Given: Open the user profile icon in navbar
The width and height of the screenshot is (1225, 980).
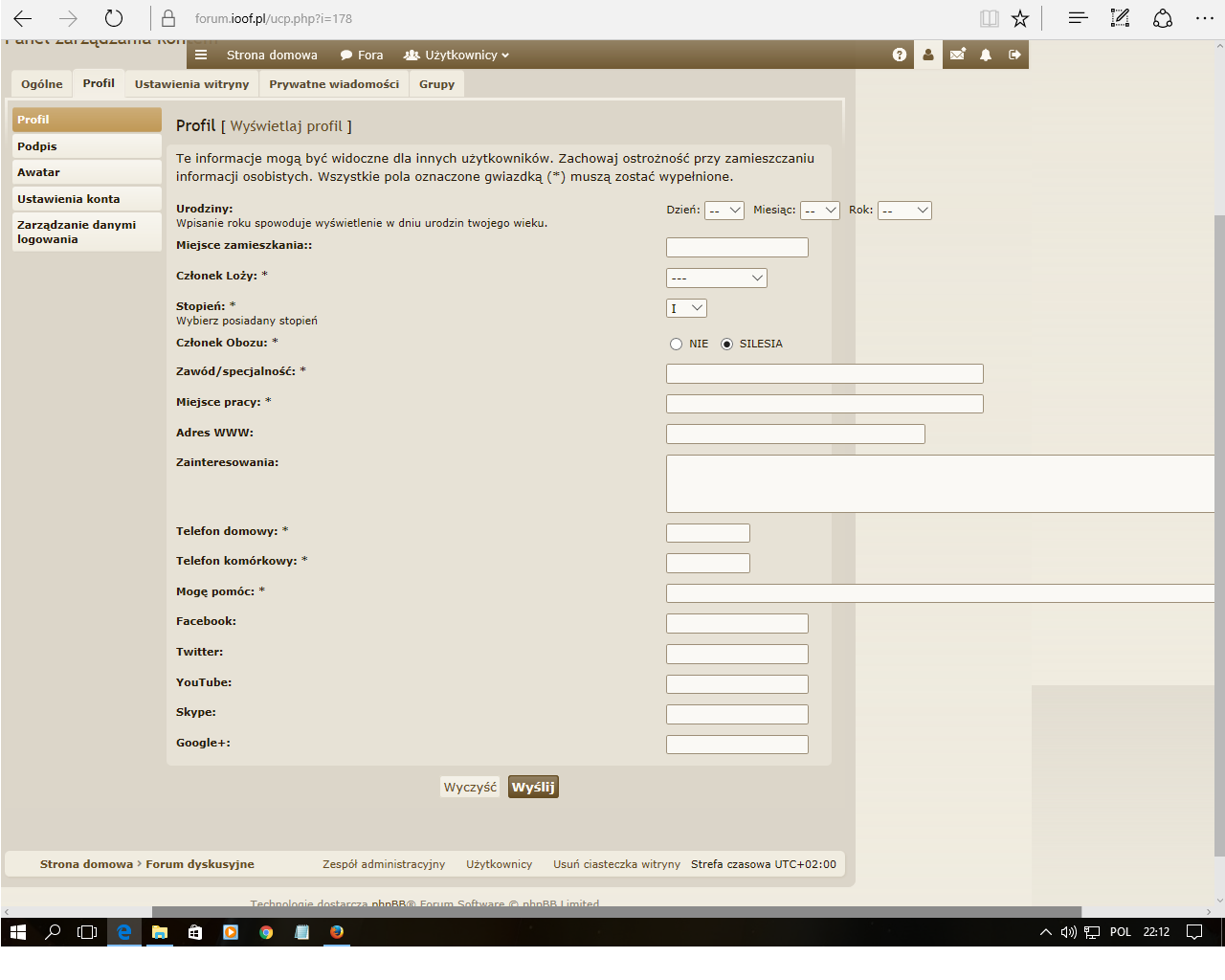Looking at the screenshot, I should pyautogui.click(x=928, y=55).
